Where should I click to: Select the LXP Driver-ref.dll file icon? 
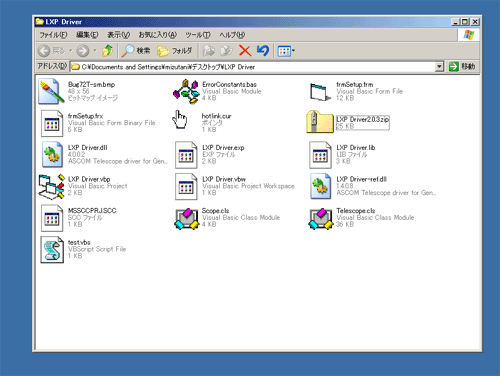321,186
